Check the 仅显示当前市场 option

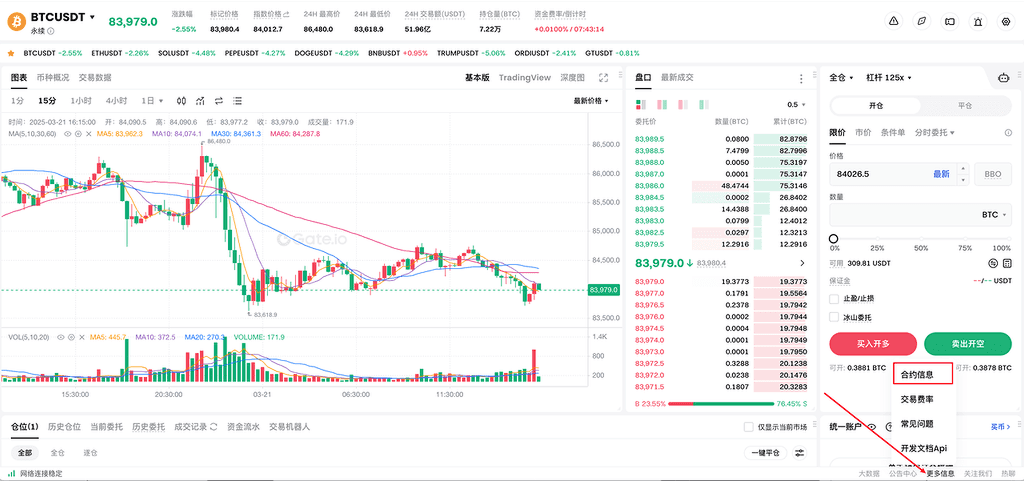(x=749, y=427)
